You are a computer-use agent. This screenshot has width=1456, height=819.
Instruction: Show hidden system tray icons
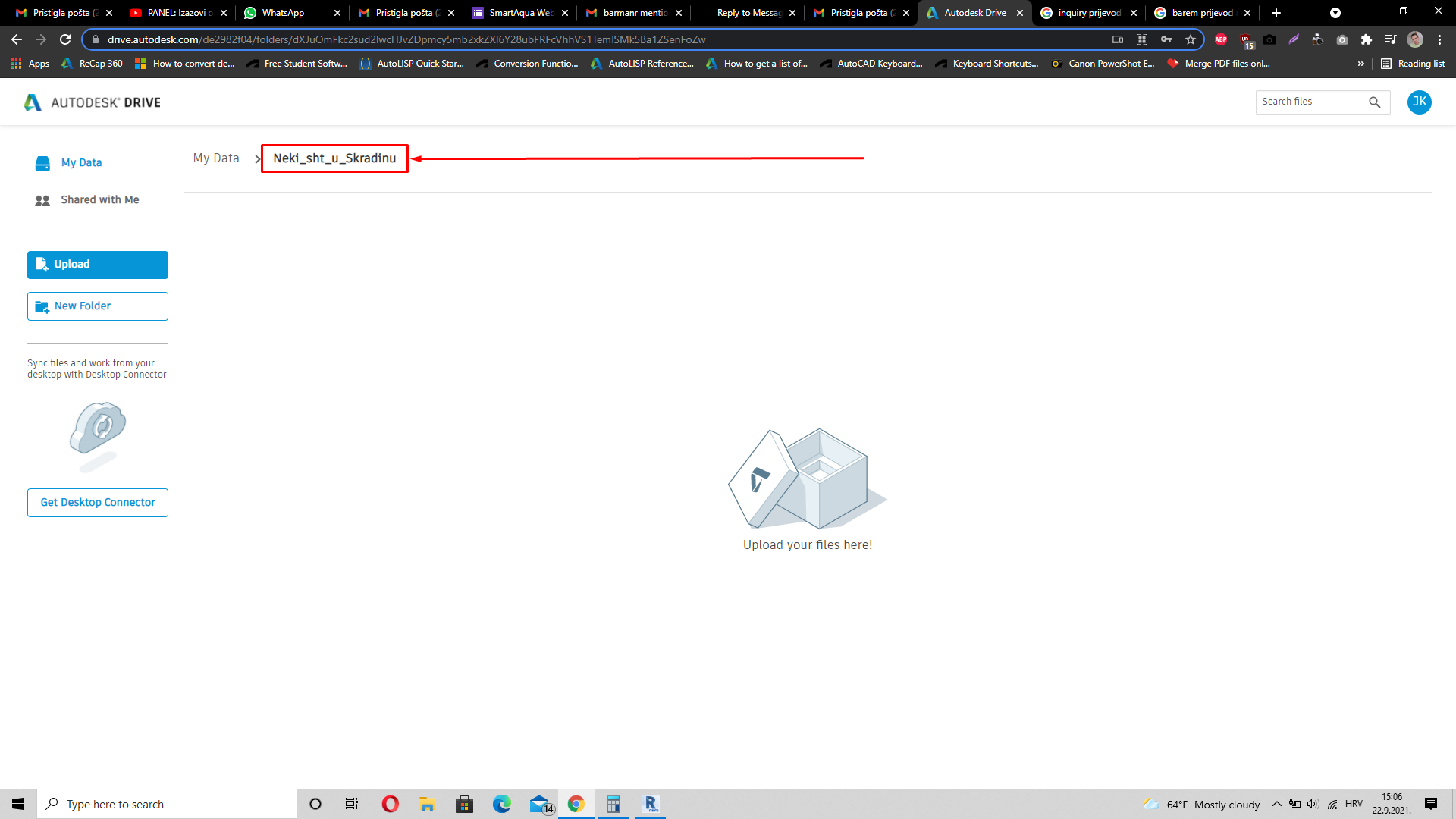tap(1277, 804)
